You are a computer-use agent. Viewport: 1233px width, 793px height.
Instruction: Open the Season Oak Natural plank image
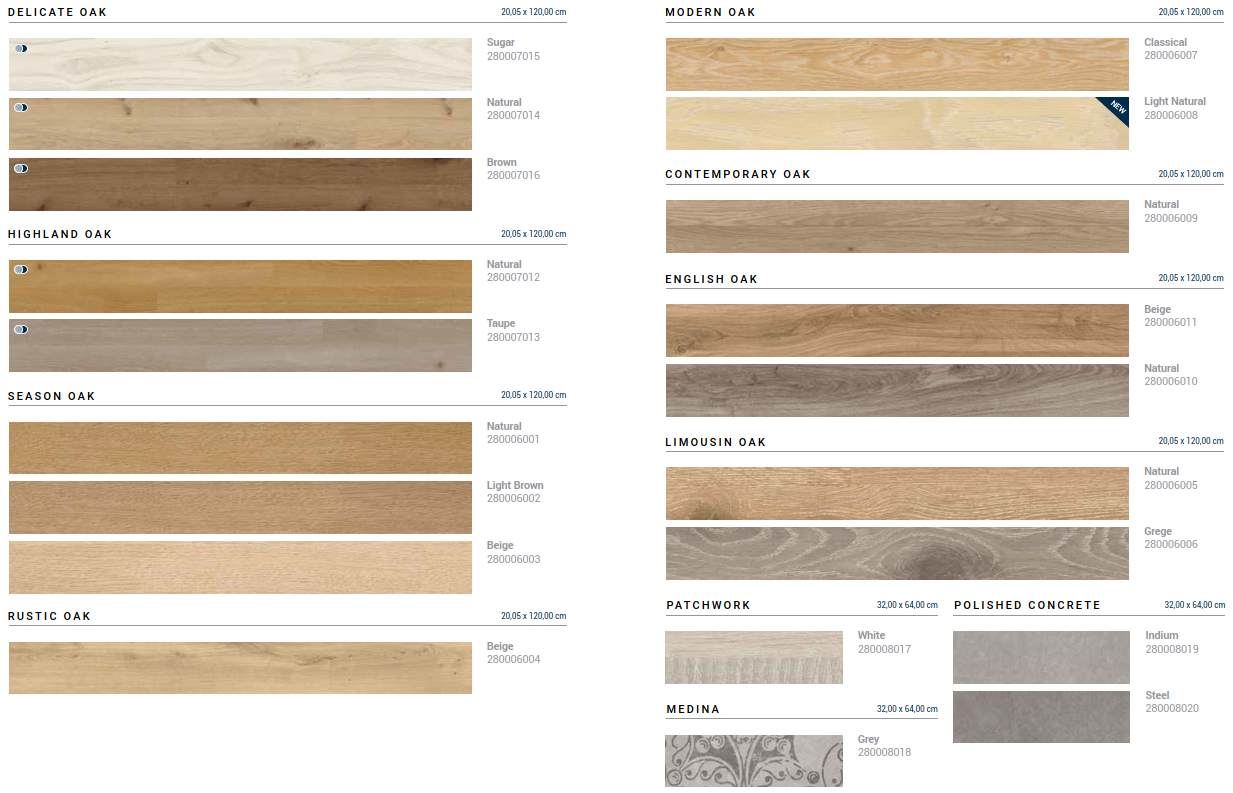click(240, 448)
